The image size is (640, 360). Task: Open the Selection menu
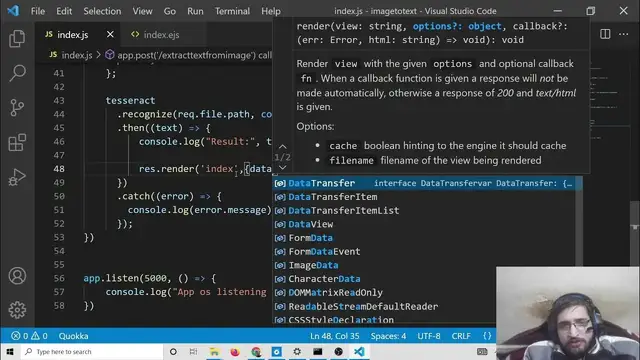102,11
